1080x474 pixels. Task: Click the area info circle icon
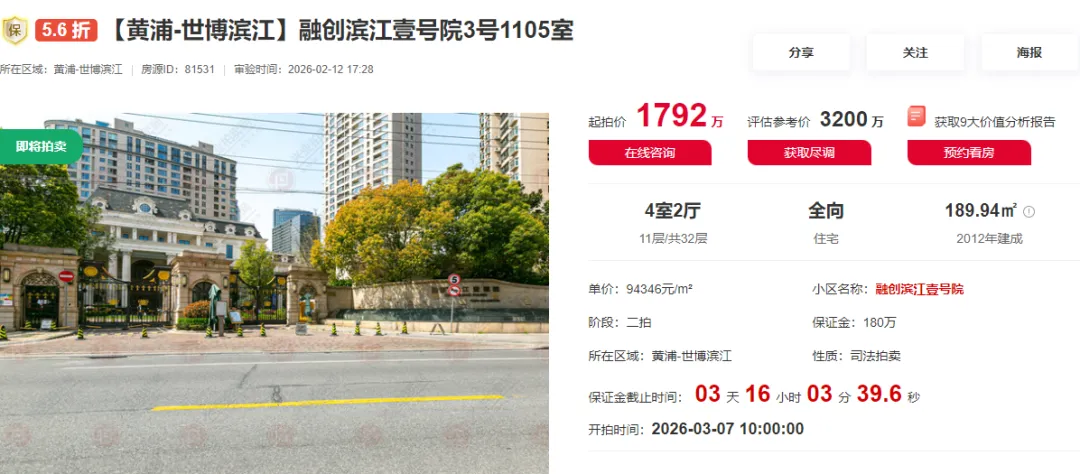click(1029, 212)
